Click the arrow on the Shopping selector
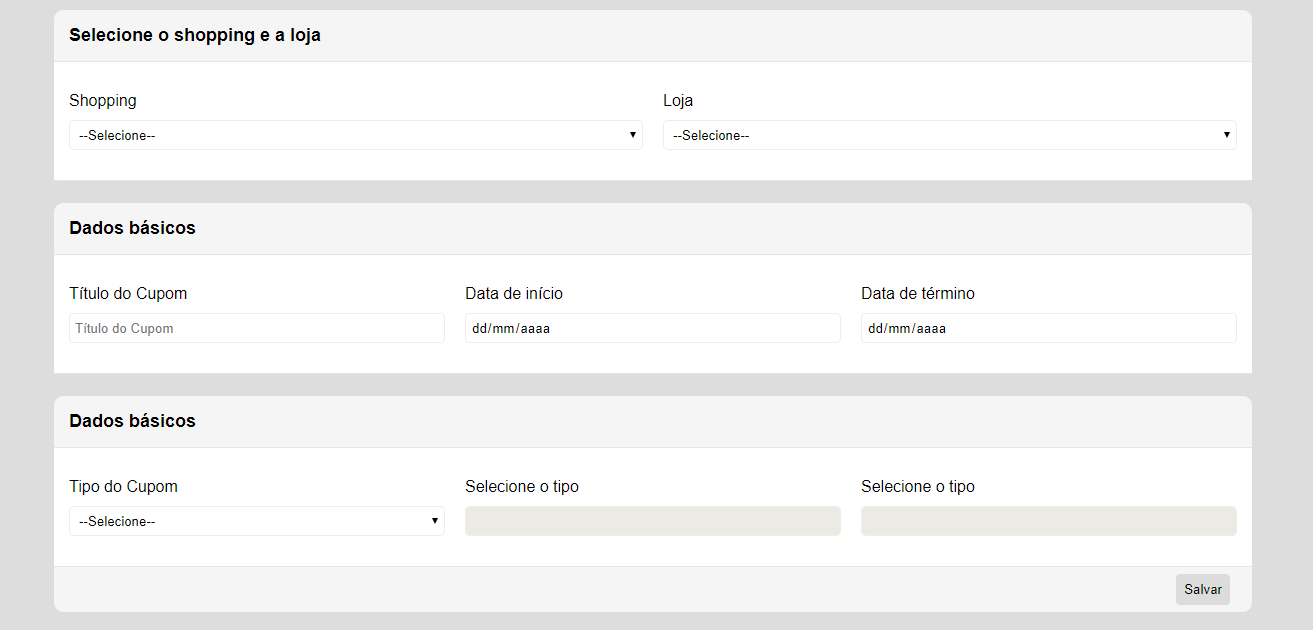Viewport: 1313px width, 630px height. tap(633, 135)
